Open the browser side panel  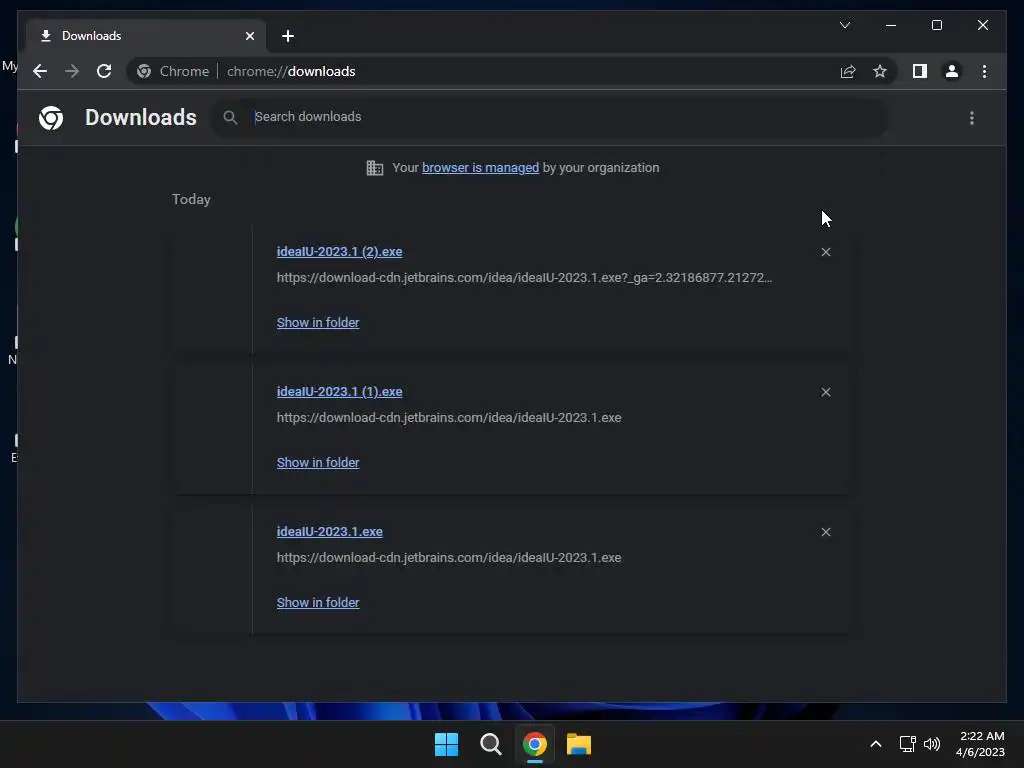click(x=920, y=71)
